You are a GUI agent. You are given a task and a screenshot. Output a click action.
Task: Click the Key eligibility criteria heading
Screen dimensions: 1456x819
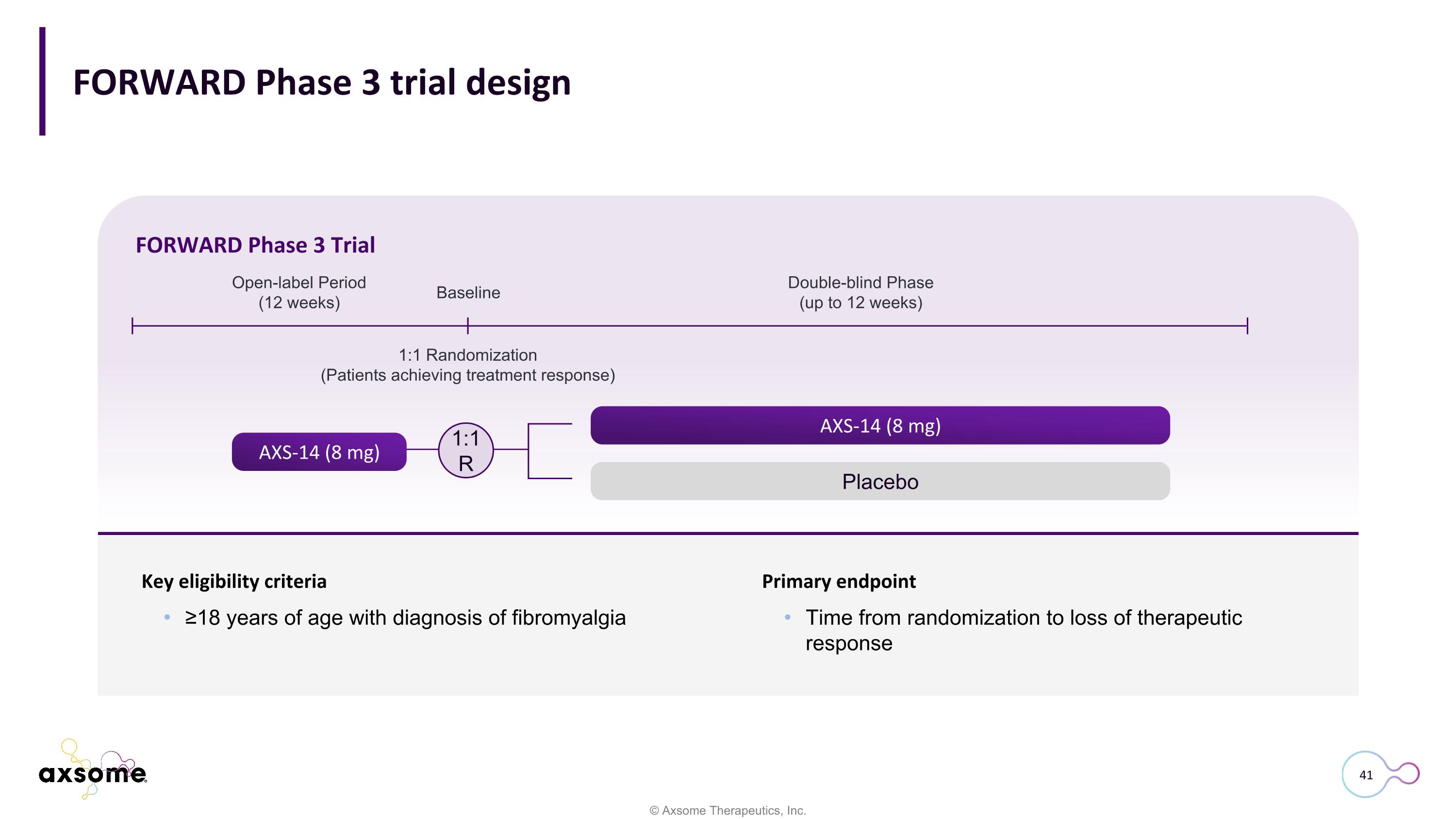tap(234, 581)
